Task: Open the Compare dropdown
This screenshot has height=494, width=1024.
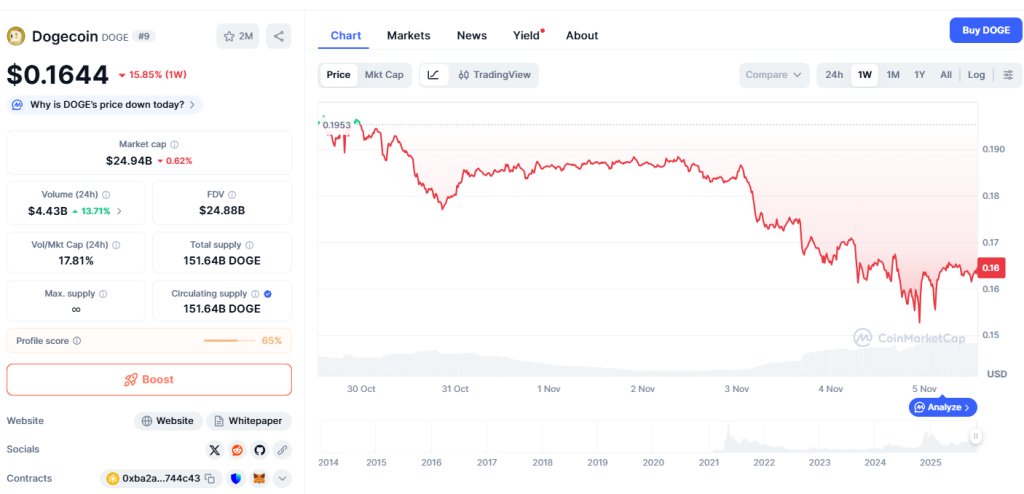Action: [x=774, y=75]
